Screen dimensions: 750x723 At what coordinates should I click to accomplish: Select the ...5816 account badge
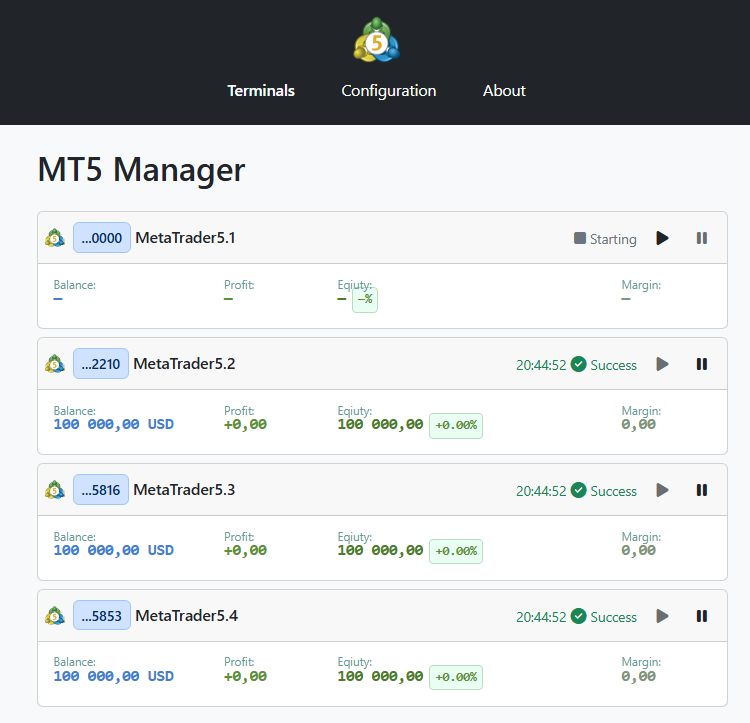click(x=101, y=490)
